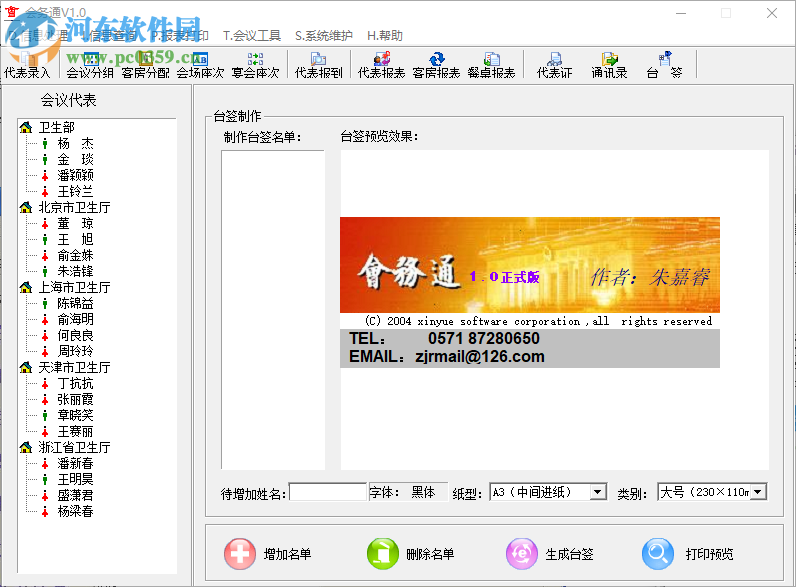Close the 会务通V1.0 window
796x587 pixels.
772,13
